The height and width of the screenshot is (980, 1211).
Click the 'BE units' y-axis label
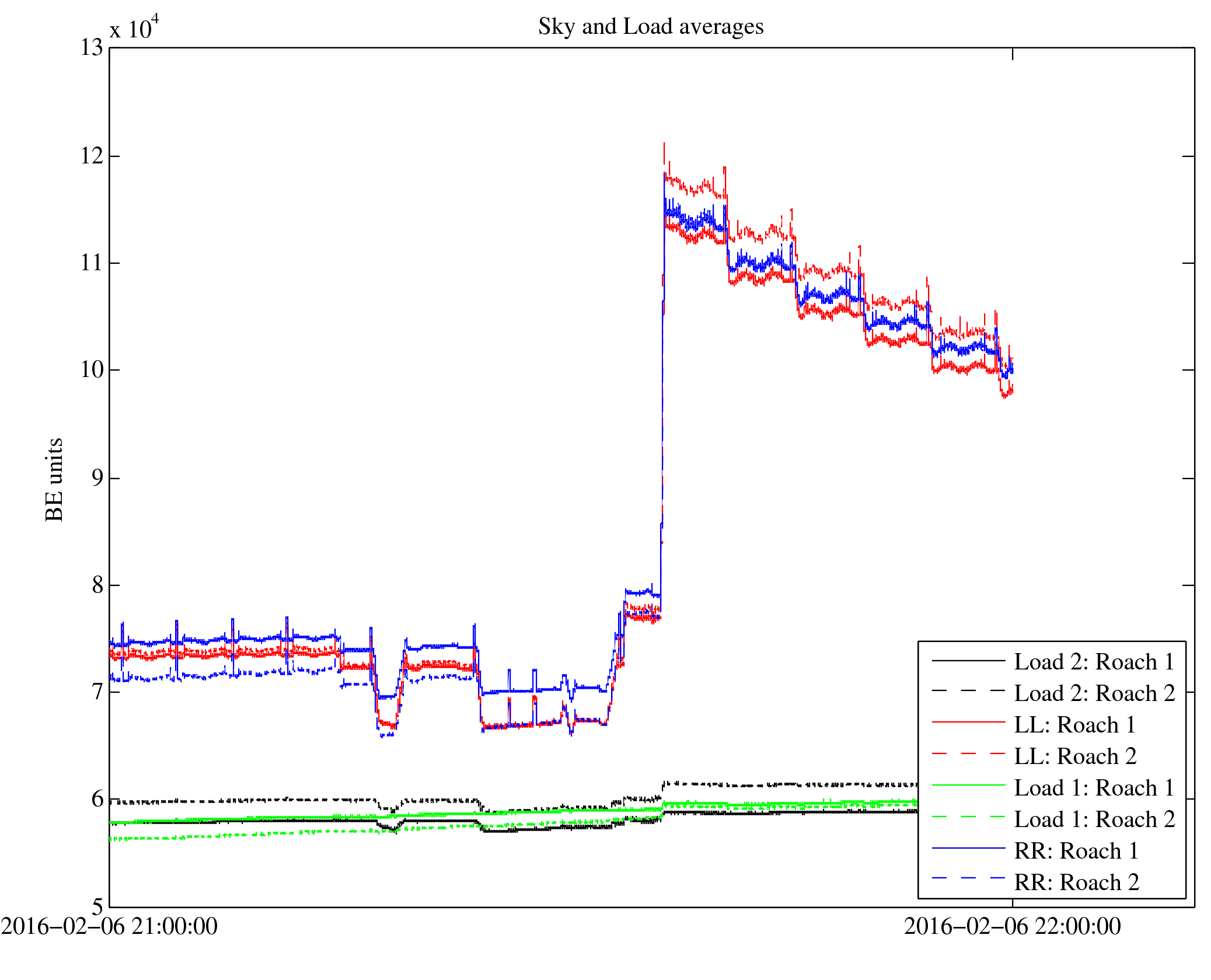[54, 479]
